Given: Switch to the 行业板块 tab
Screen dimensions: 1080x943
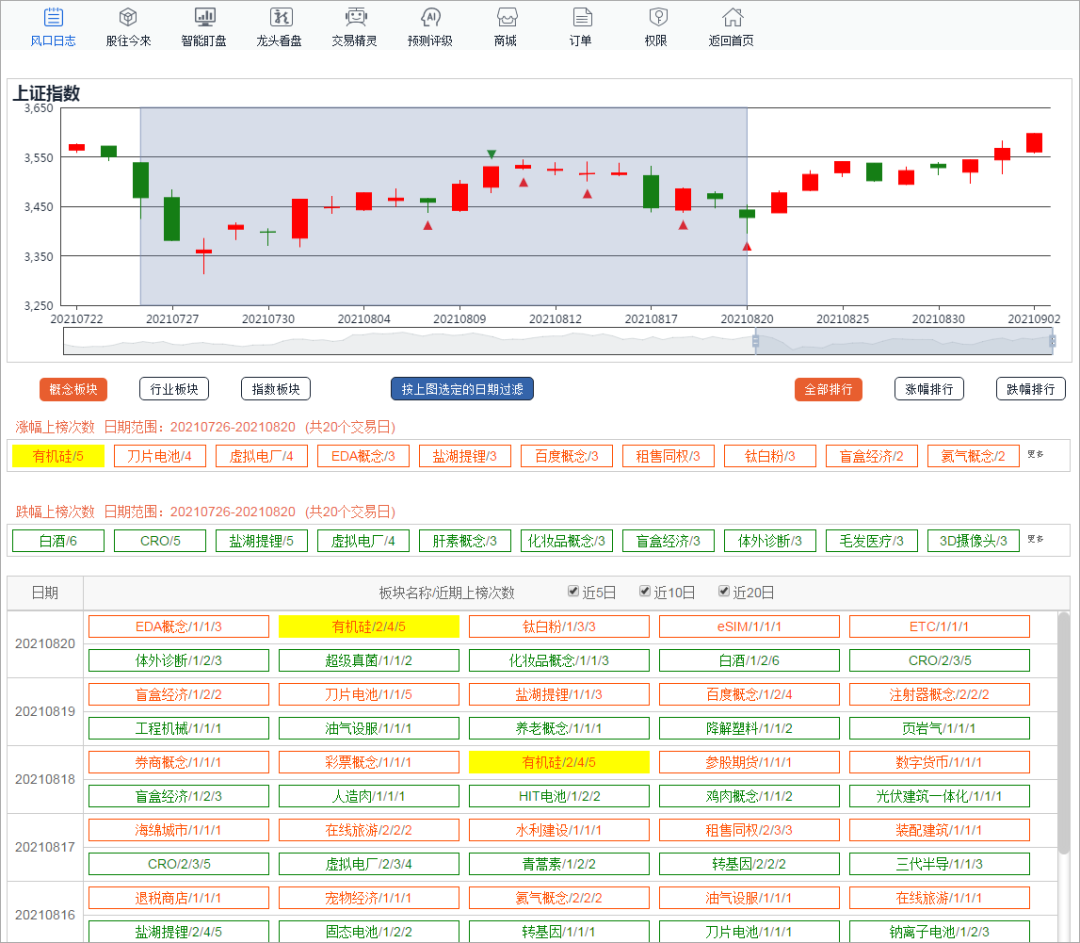Looking at the screenshot, I should point(174,389).
